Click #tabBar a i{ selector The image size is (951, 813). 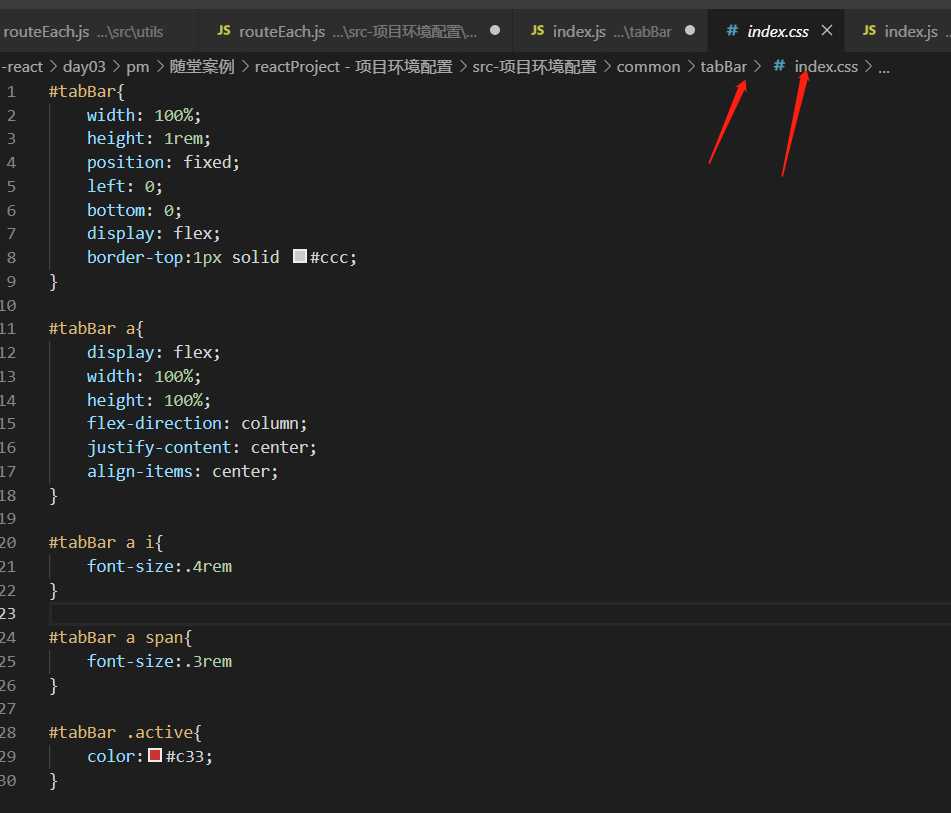click(x=106, y=542)
